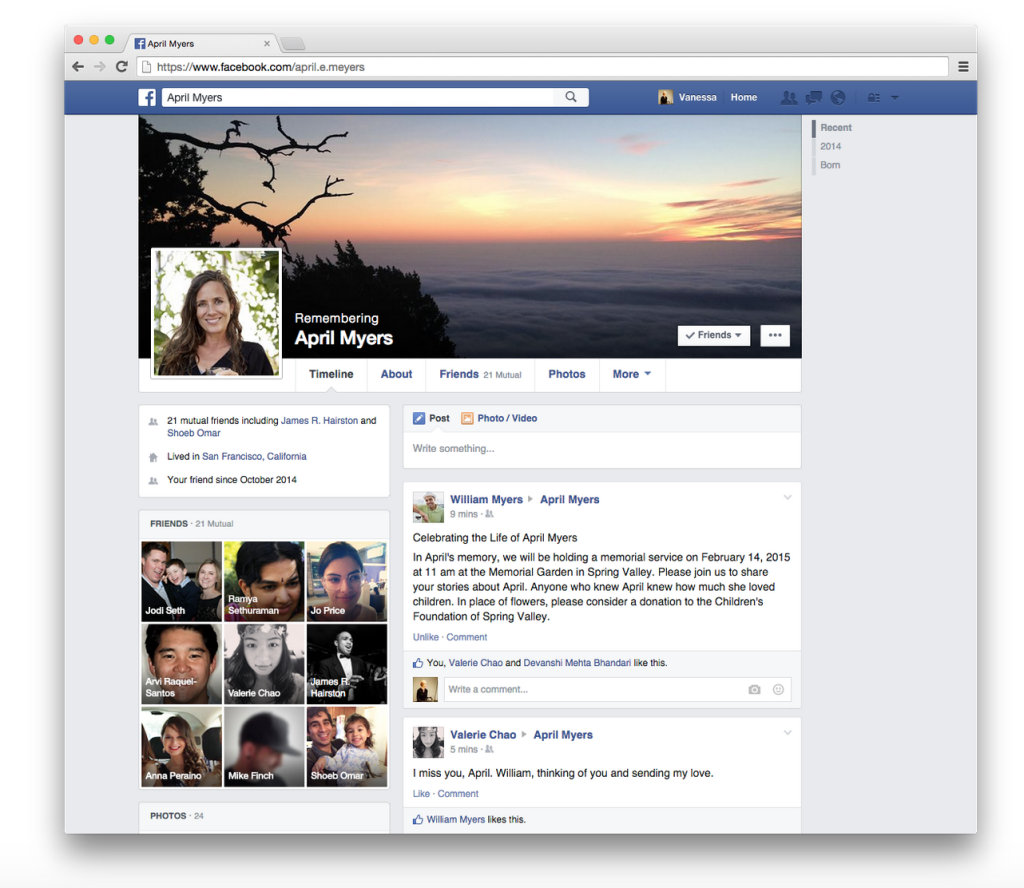Image resolution: width=1024 pixels, height=888 pixels.
Task: Click the emoji smiley icon in comment box
Action: (x=778, y=690)
